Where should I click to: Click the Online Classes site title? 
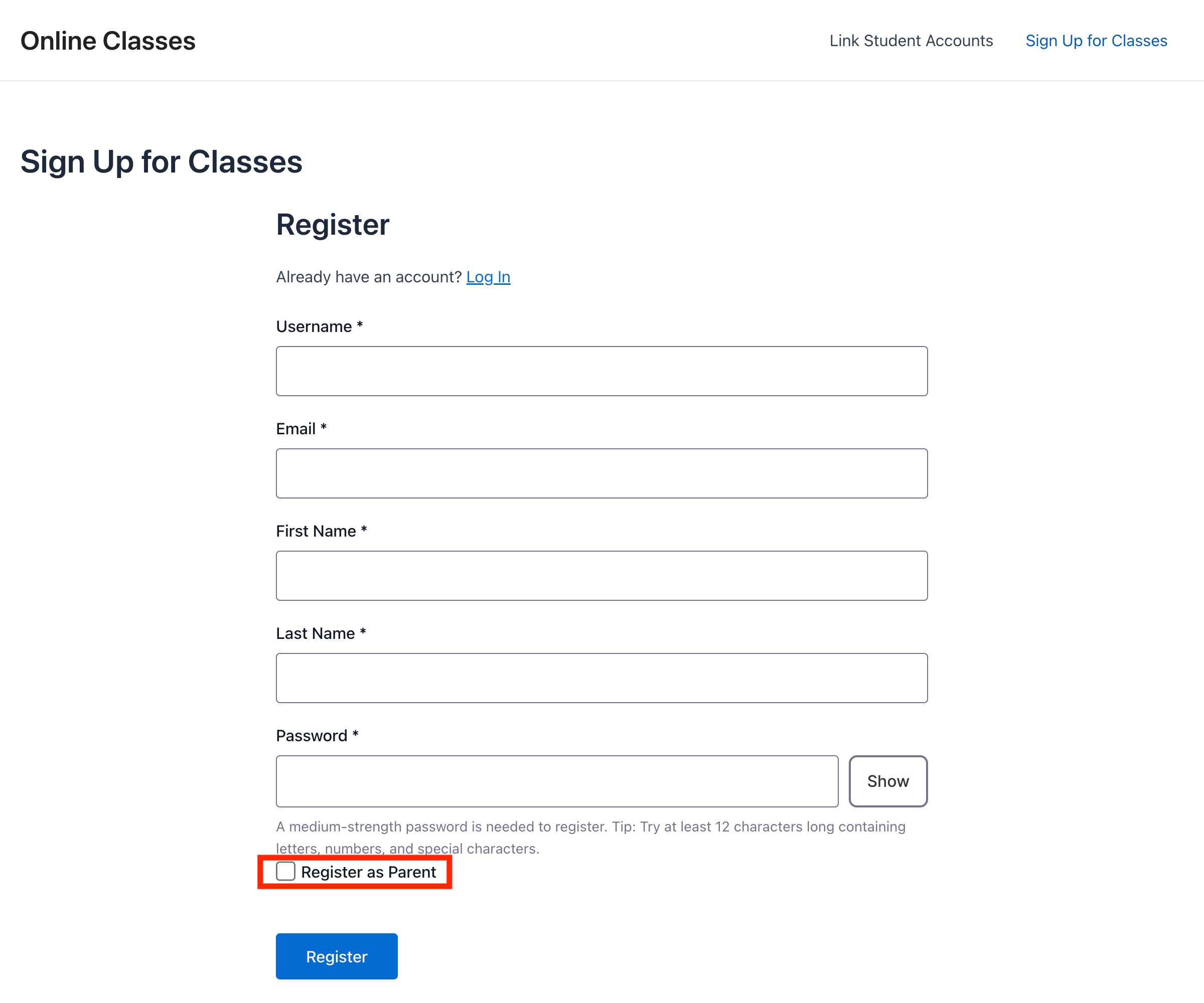(108, 41)
